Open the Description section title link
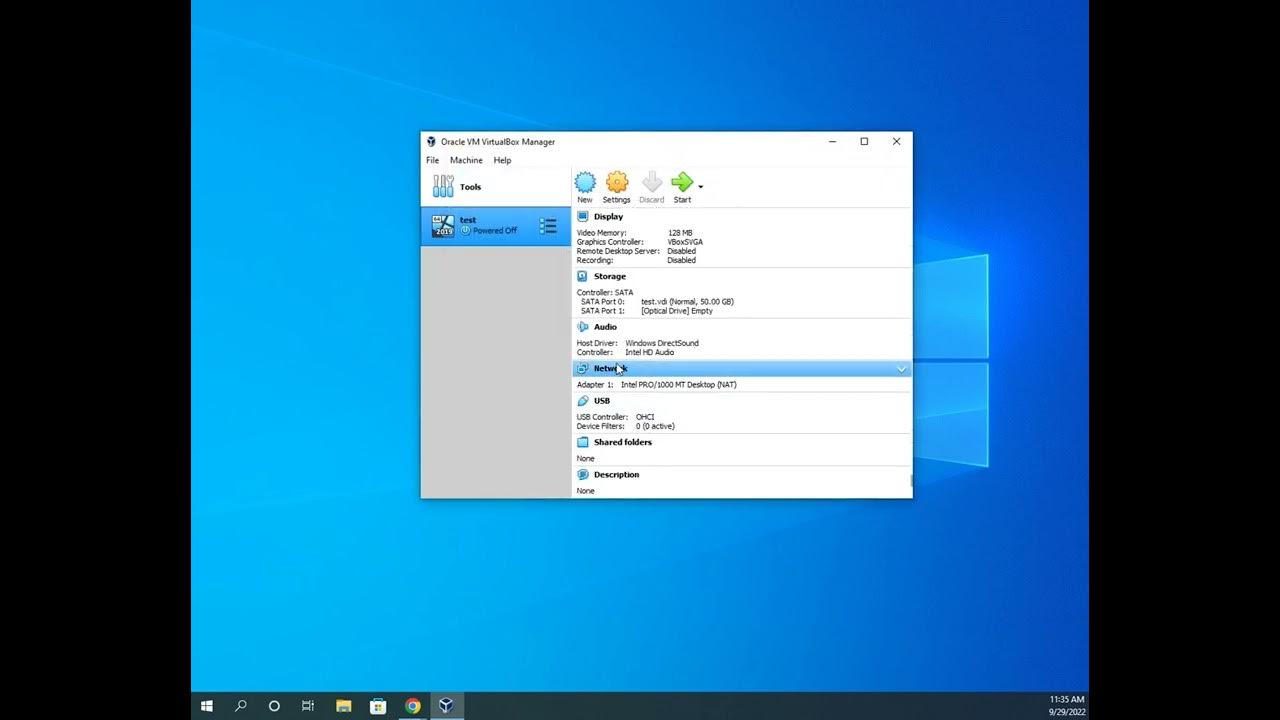This screenshot has height=720, width=1280. tap(616, 474)
